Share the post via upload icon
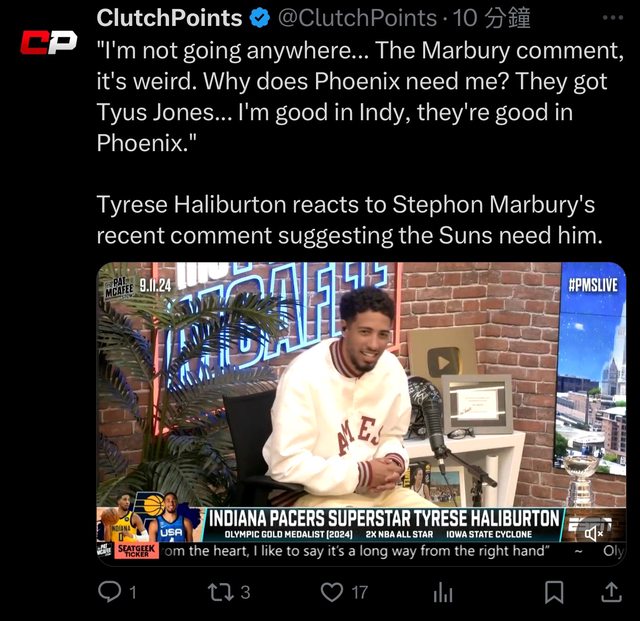Viewport: 640px width, 621px height. tap(611, 592)
